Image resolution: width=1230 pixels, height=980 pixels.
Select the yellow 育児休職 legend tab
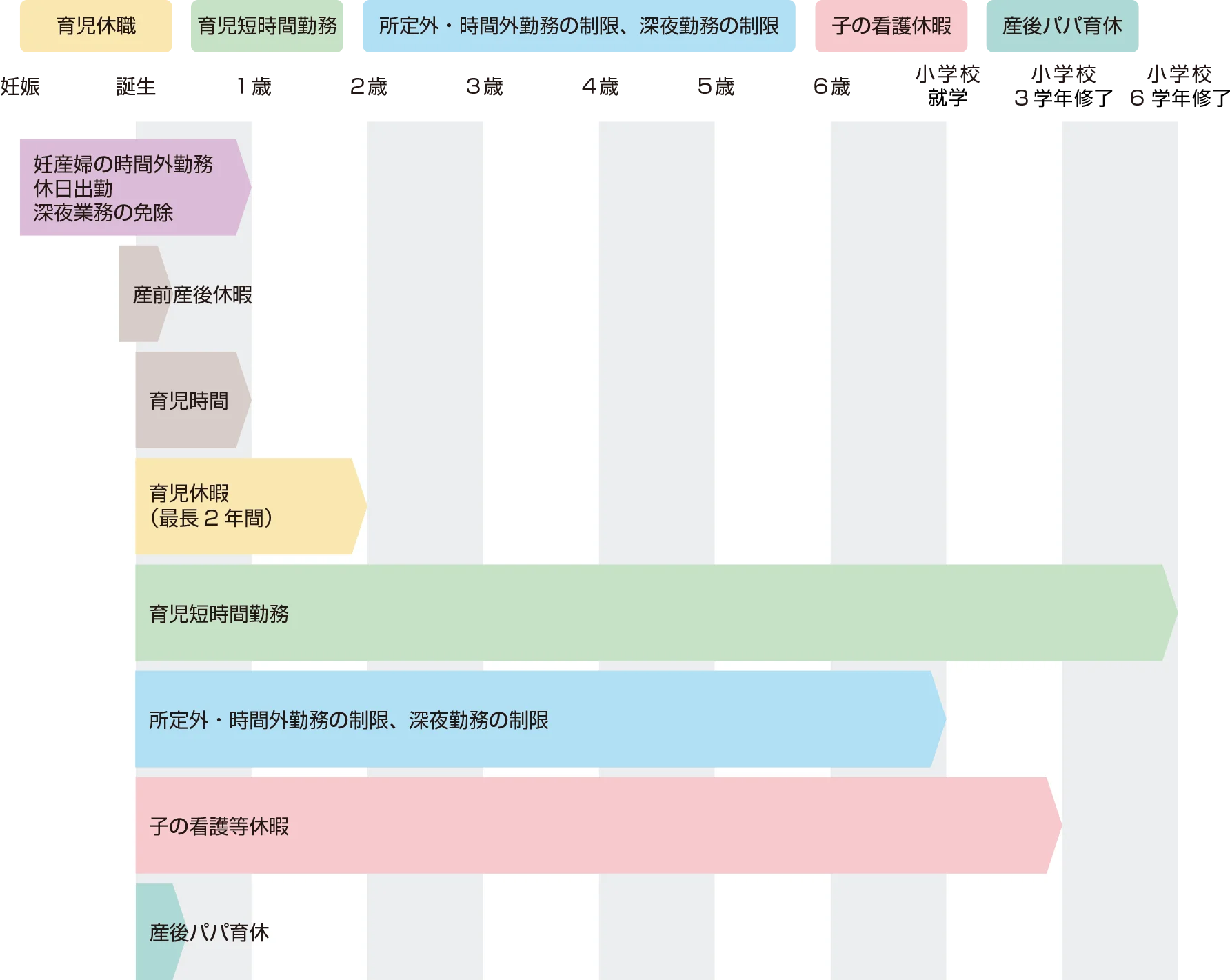[x=95, y=26]
